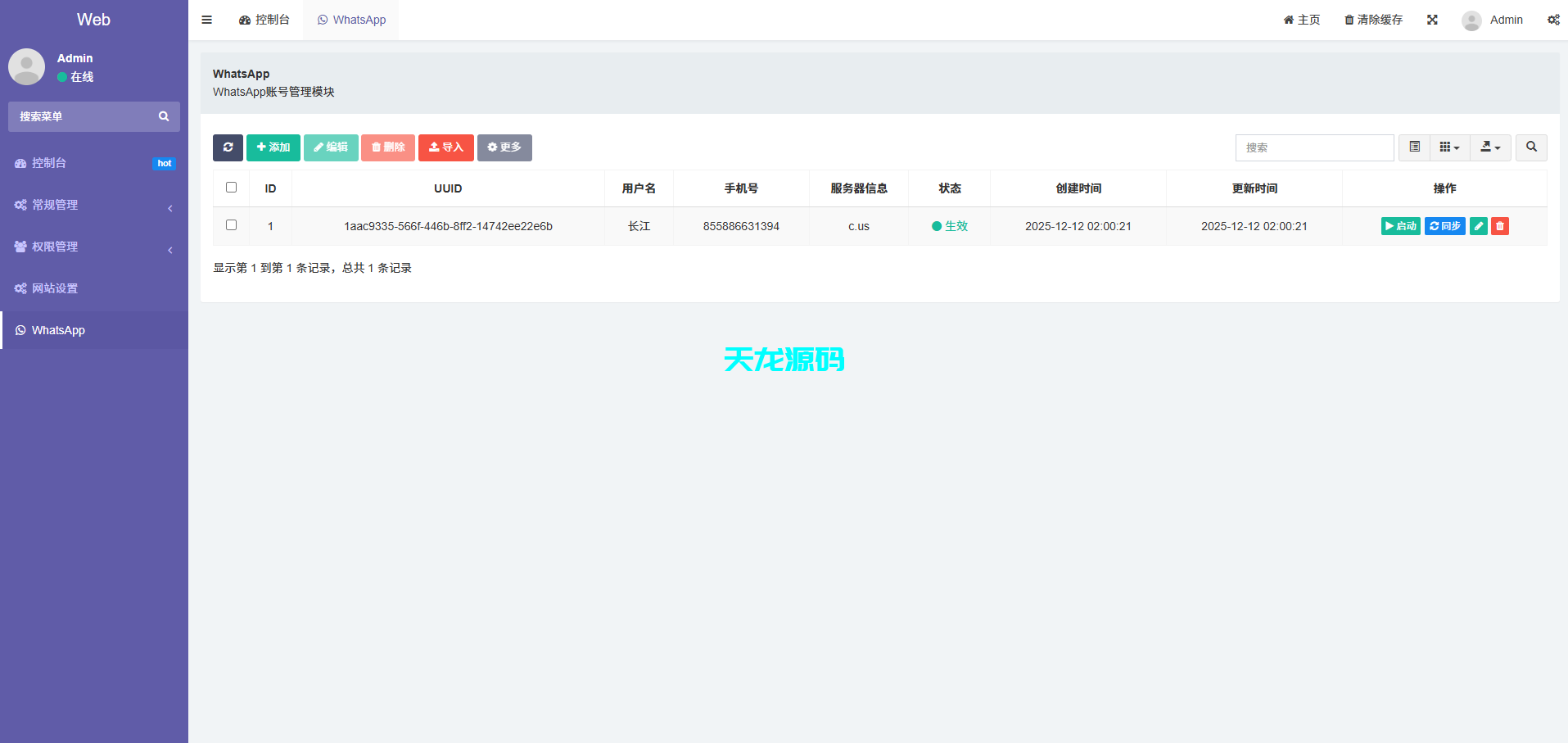Select the checkbox for record ID 1
Viewport: 1568px width, 743px height.
[231, 224]
